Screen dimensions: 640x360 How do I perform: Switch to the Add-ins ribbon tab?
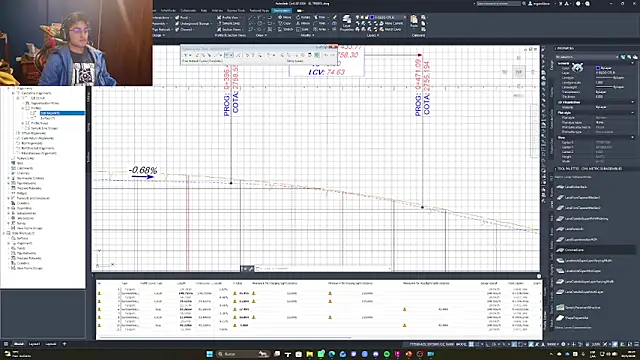tap(217, 10)
